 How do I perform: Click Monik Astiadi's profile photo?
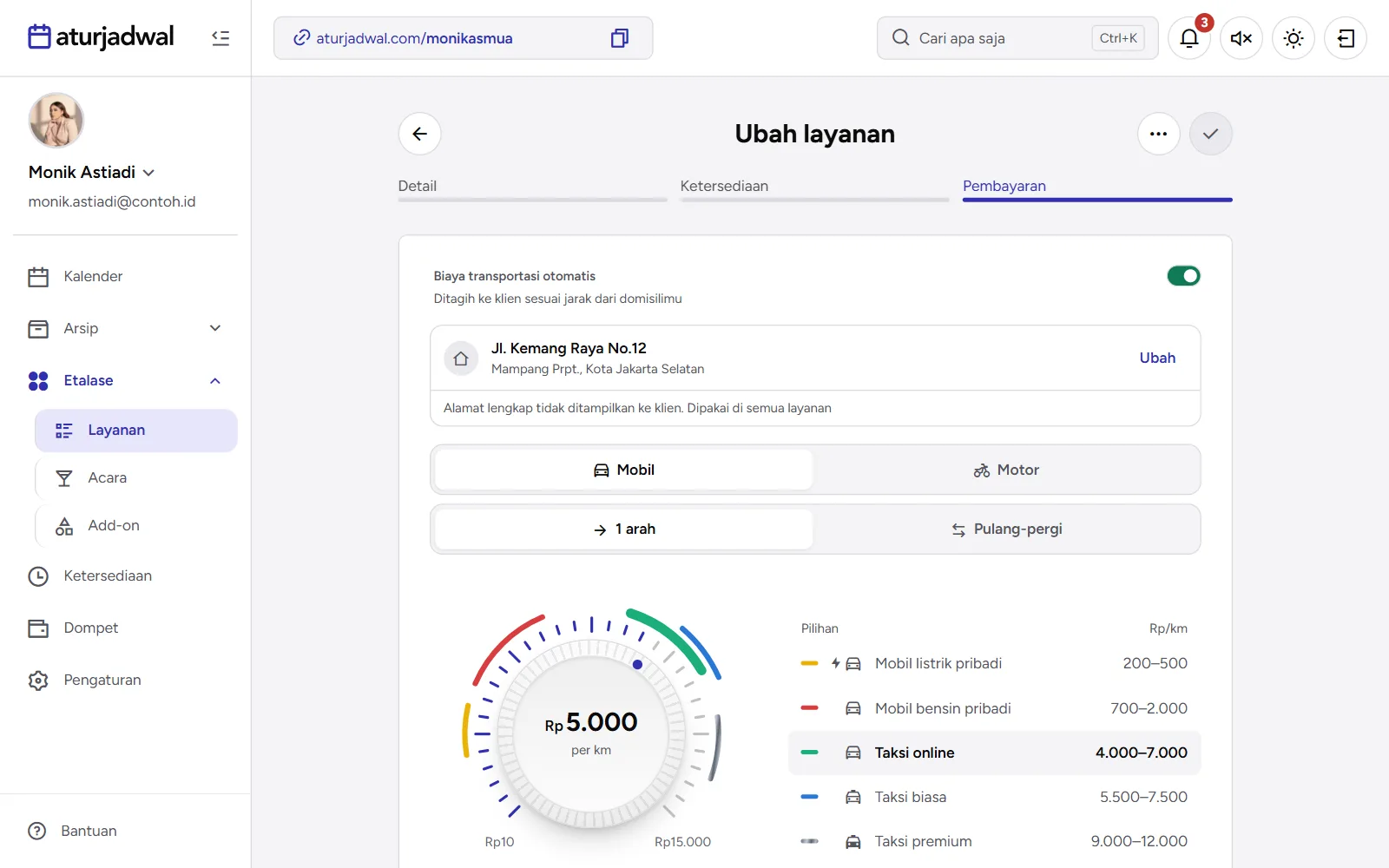coord(56,121)
